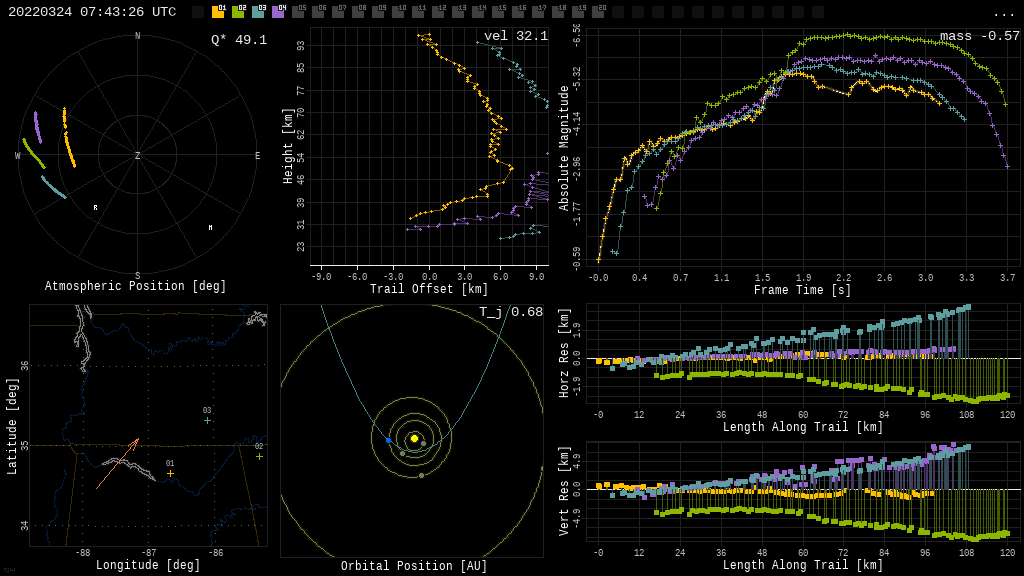The height and width of the screenshot is (576, 1024).
Task: Click the R marker in sky plot
Action: point(96,208)
